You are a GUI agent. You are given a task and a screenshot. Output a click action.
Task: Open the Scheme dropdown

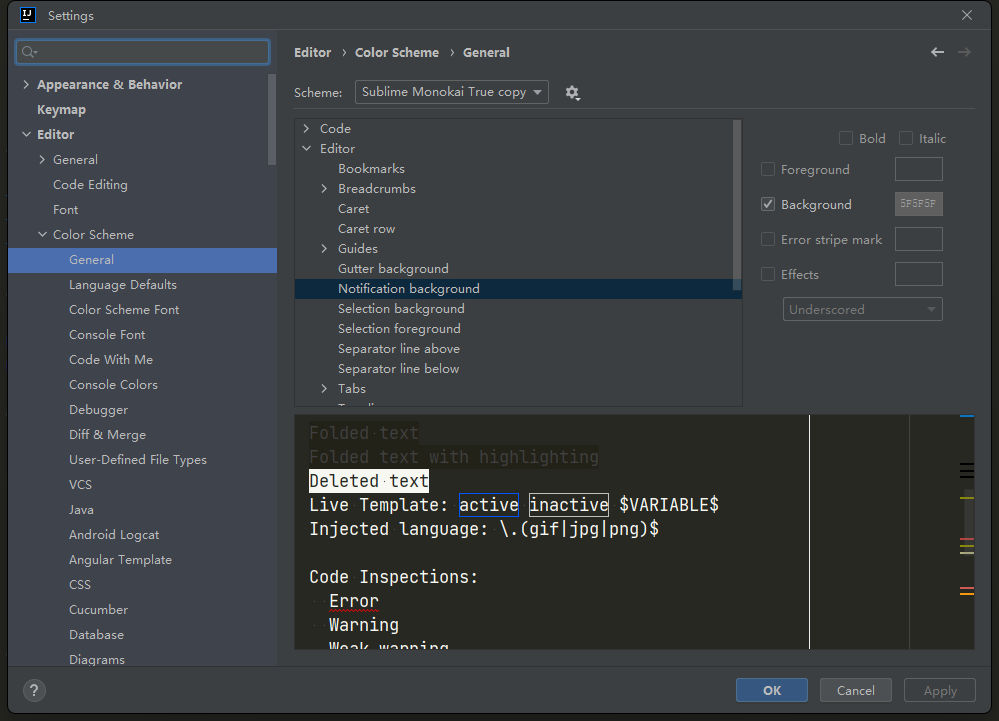(x=452, y=92)
